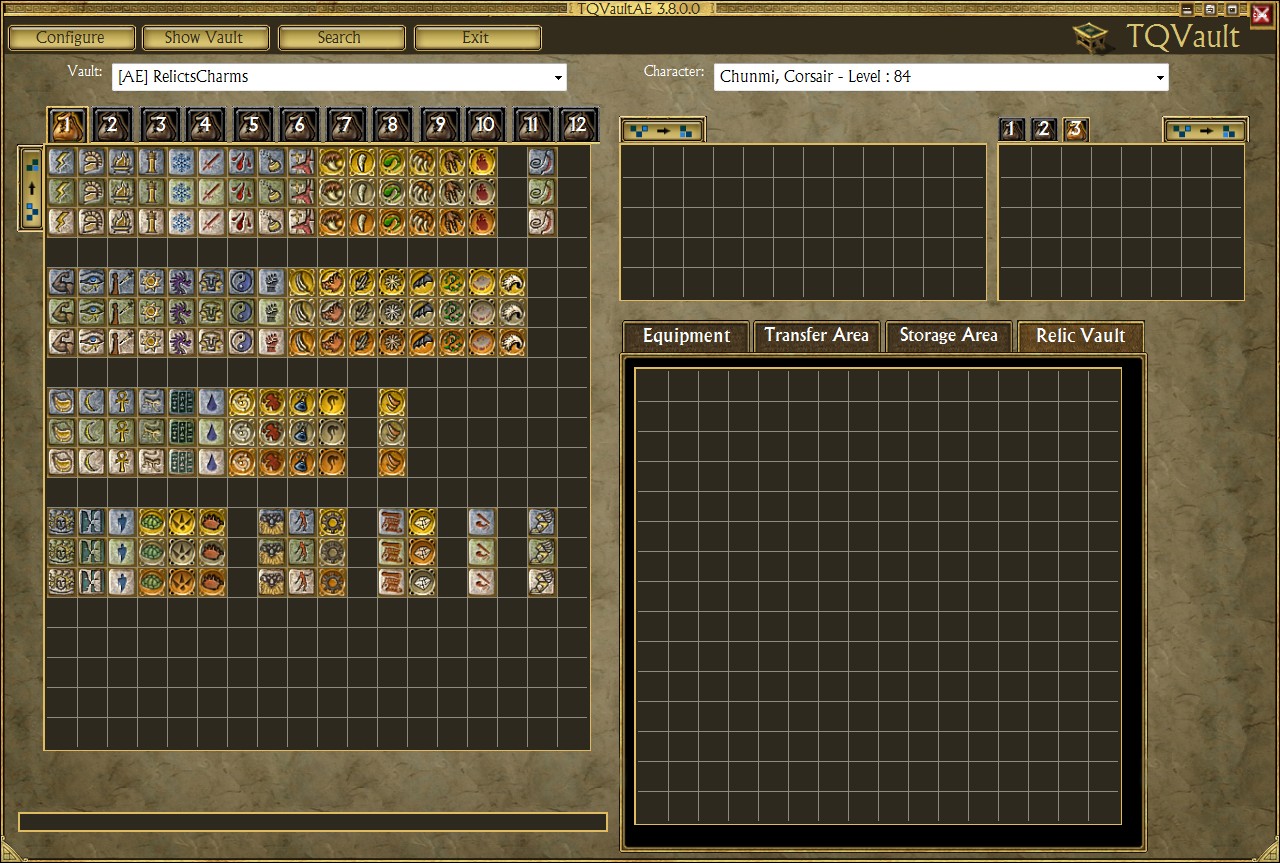Select the blue-stone purple dragon relic

[x=182, y=282]
